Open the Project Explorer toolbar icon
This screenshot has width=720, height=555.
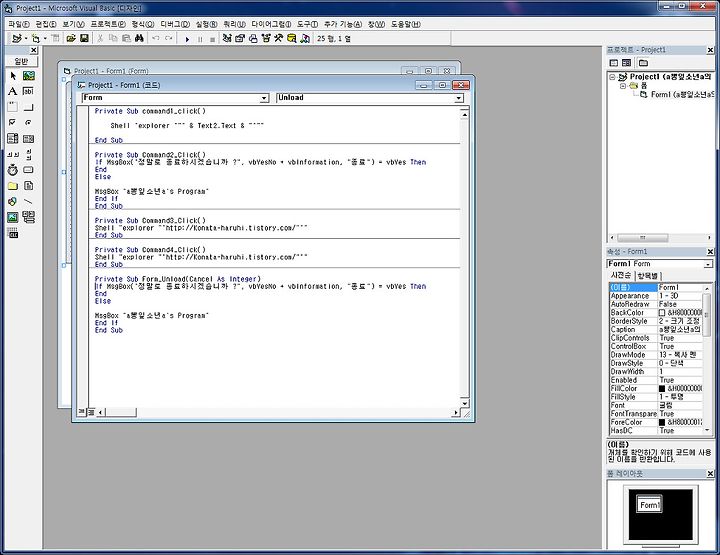(227, 39)
